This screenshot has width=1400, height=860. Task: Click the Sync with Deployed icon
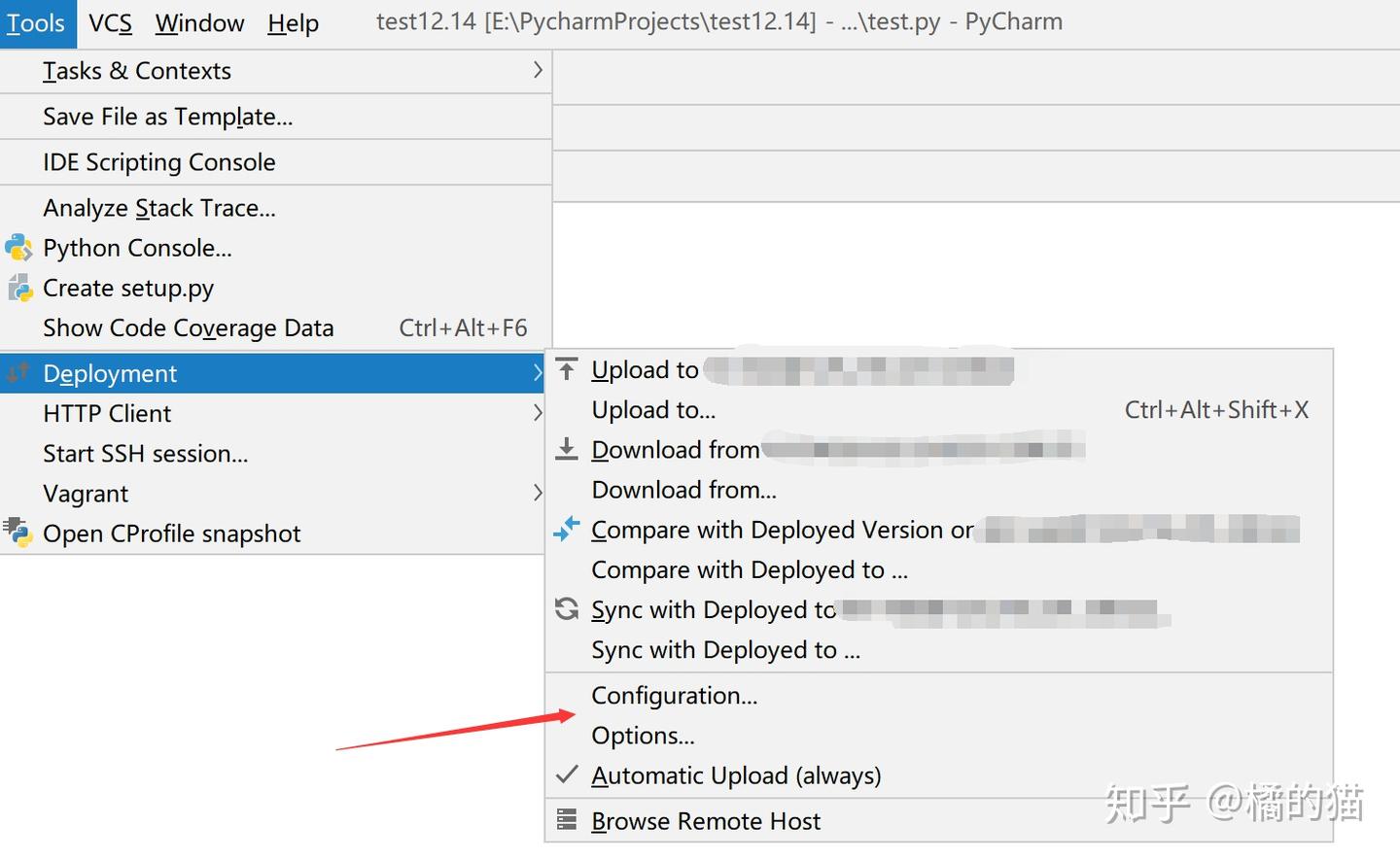point(567,609)
